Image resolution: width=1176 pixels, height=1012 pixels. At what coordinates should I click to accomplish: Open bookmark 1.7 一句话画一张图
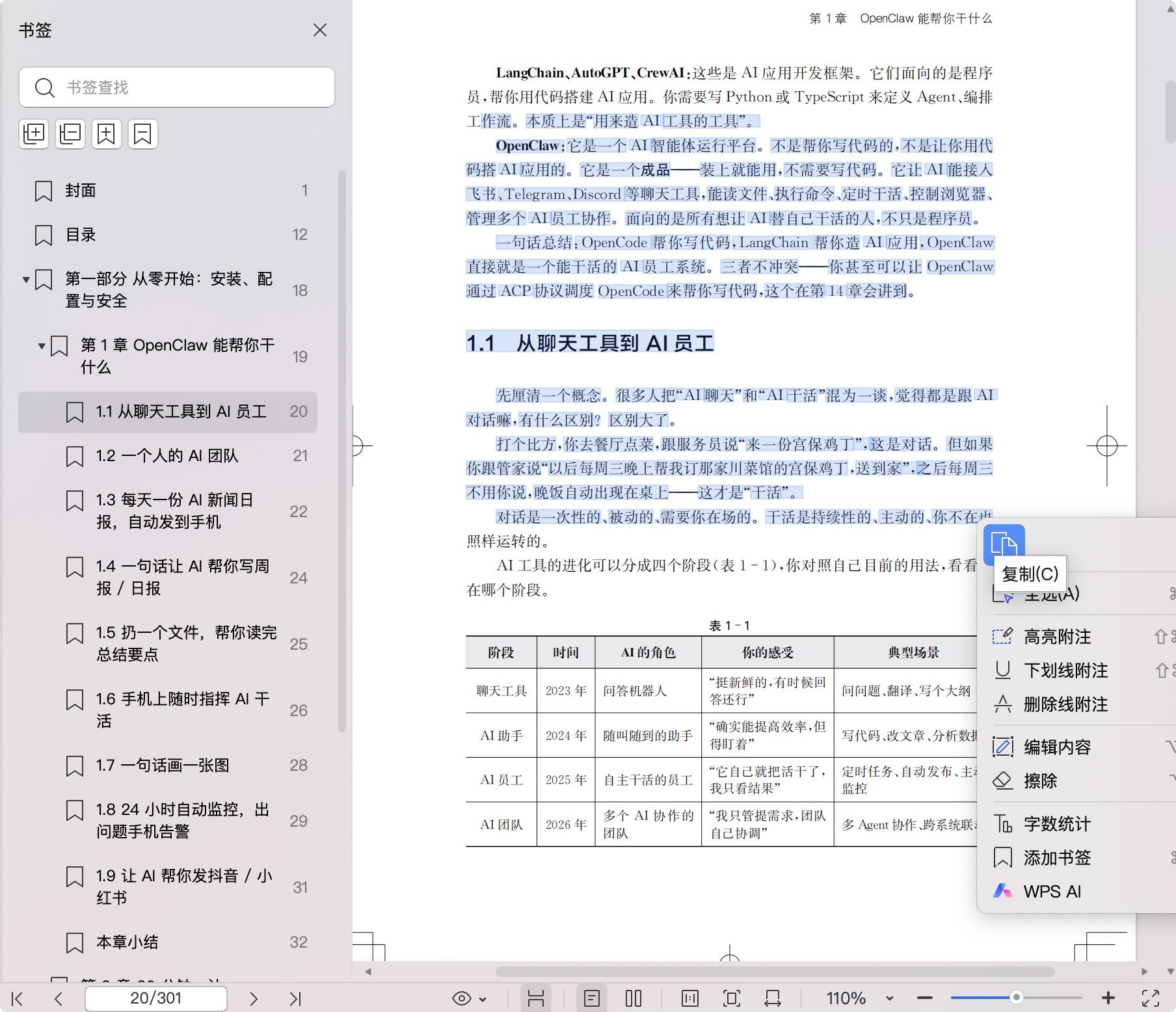(x=168, y=766)
